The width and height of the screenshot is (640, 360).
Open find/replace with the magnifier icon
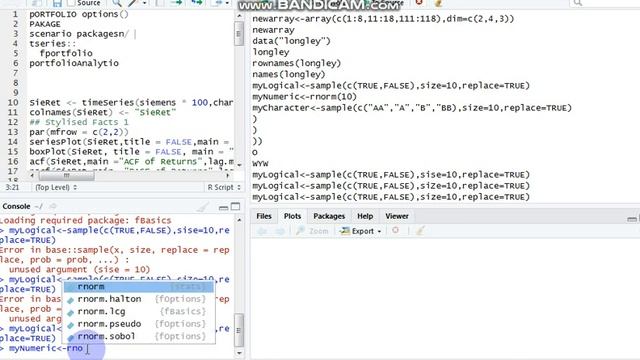click(x=117, y=3)
